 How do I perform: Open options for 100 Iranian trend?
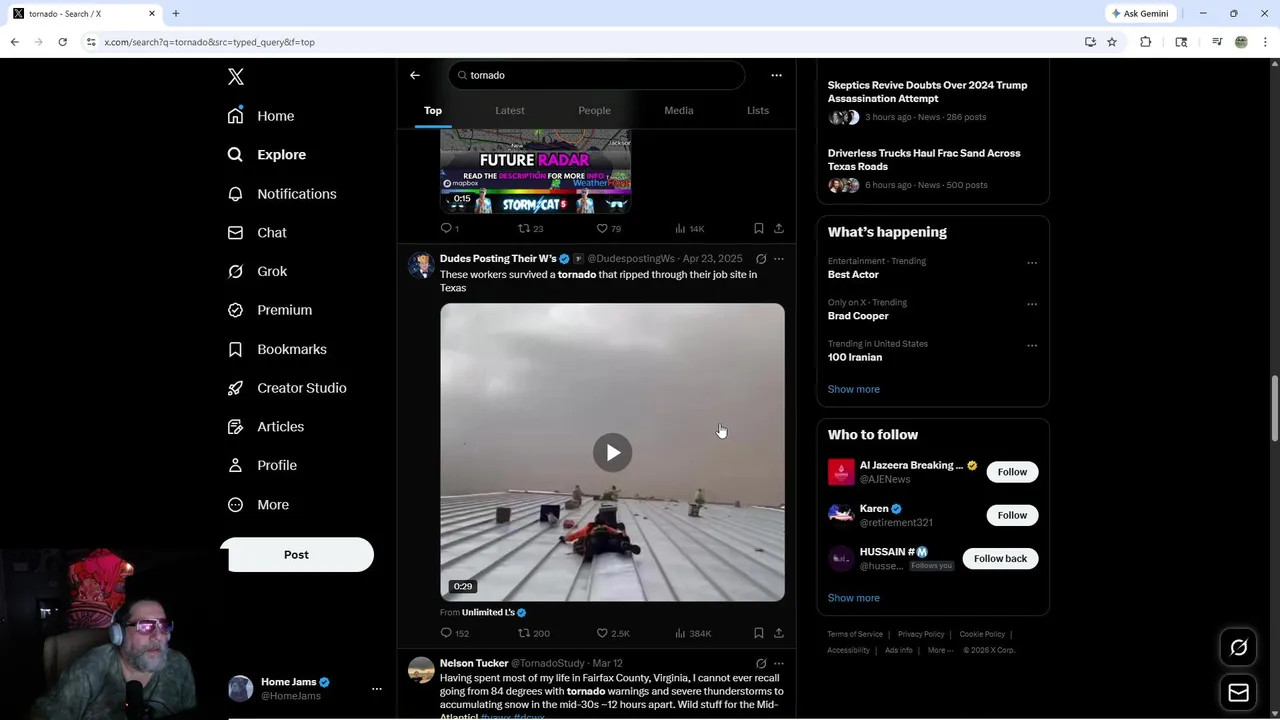pos(1031,346)
